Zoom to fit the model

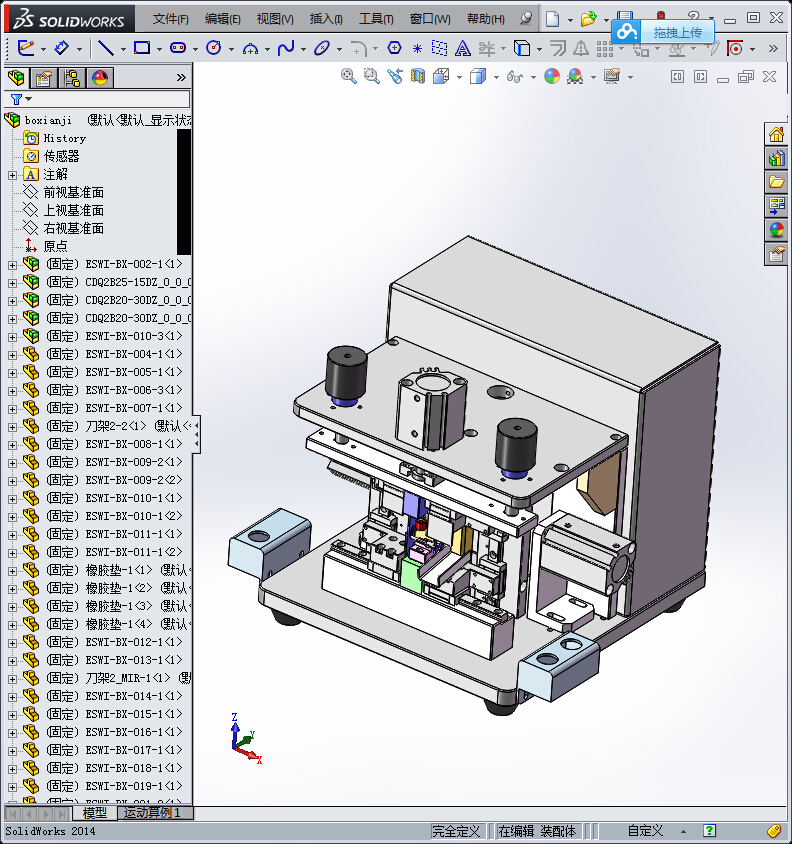[x=349, y=76]
